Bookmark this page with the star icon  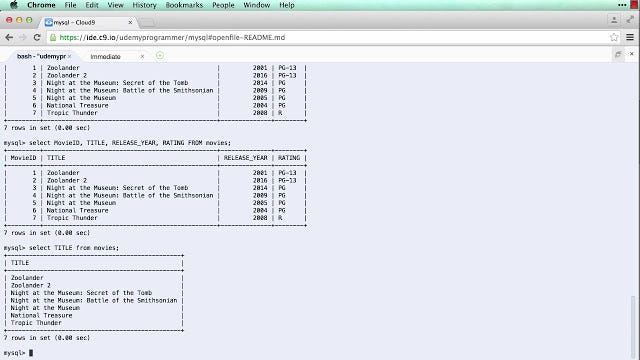click(x=614, y=37)
